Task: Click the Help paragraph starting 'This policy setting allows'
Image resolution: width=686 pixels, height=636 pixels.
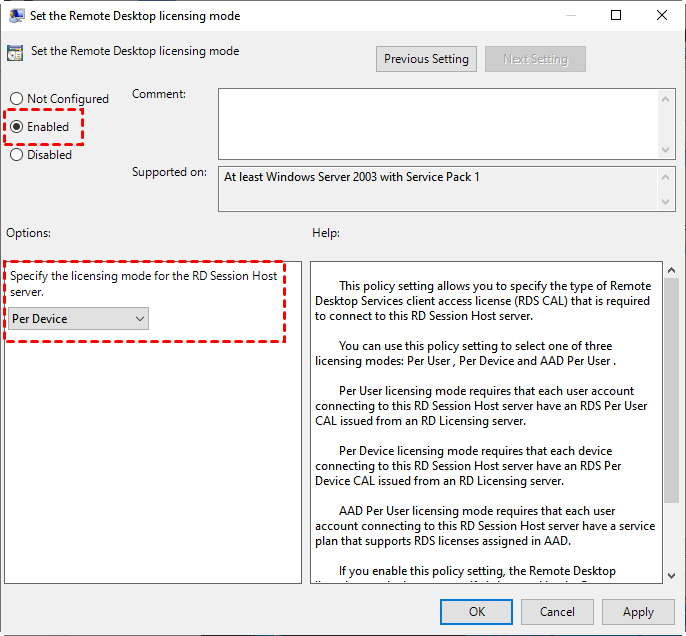Action: pos(483,301)
